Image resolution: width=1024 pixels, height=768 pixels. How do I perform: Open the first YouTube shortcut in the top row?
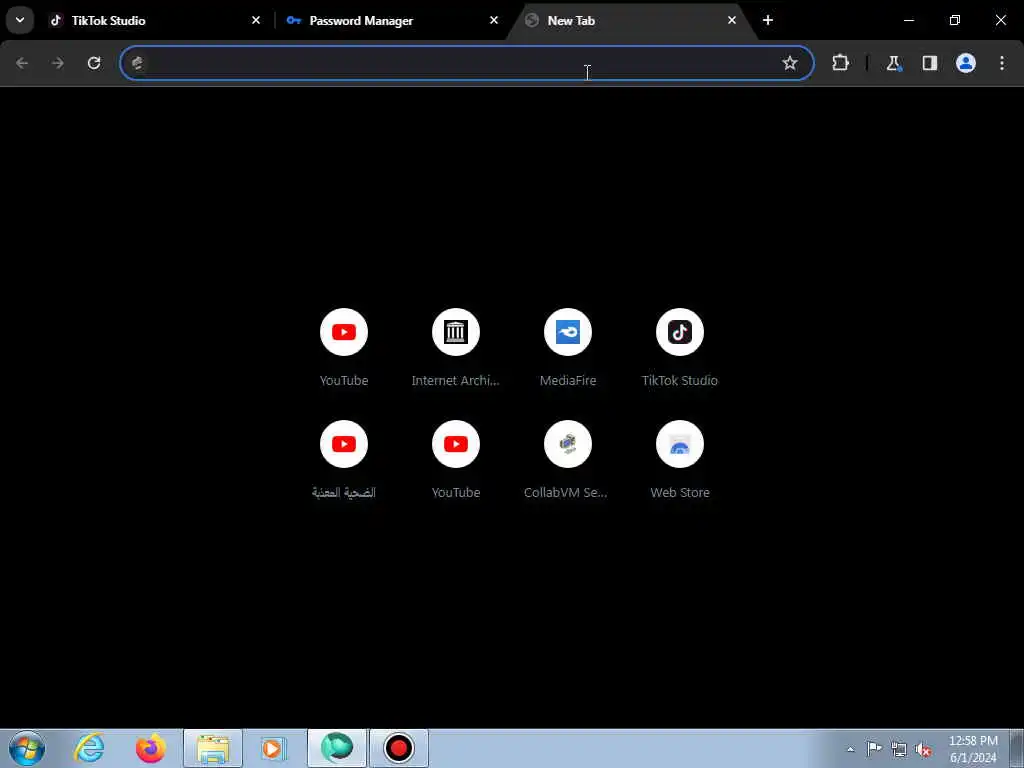click(344, 348)
